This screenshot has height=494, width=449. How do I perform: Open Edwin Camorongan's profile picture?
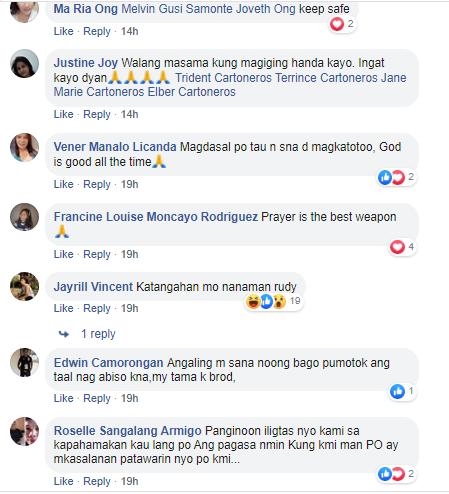(x=24, y=363)
